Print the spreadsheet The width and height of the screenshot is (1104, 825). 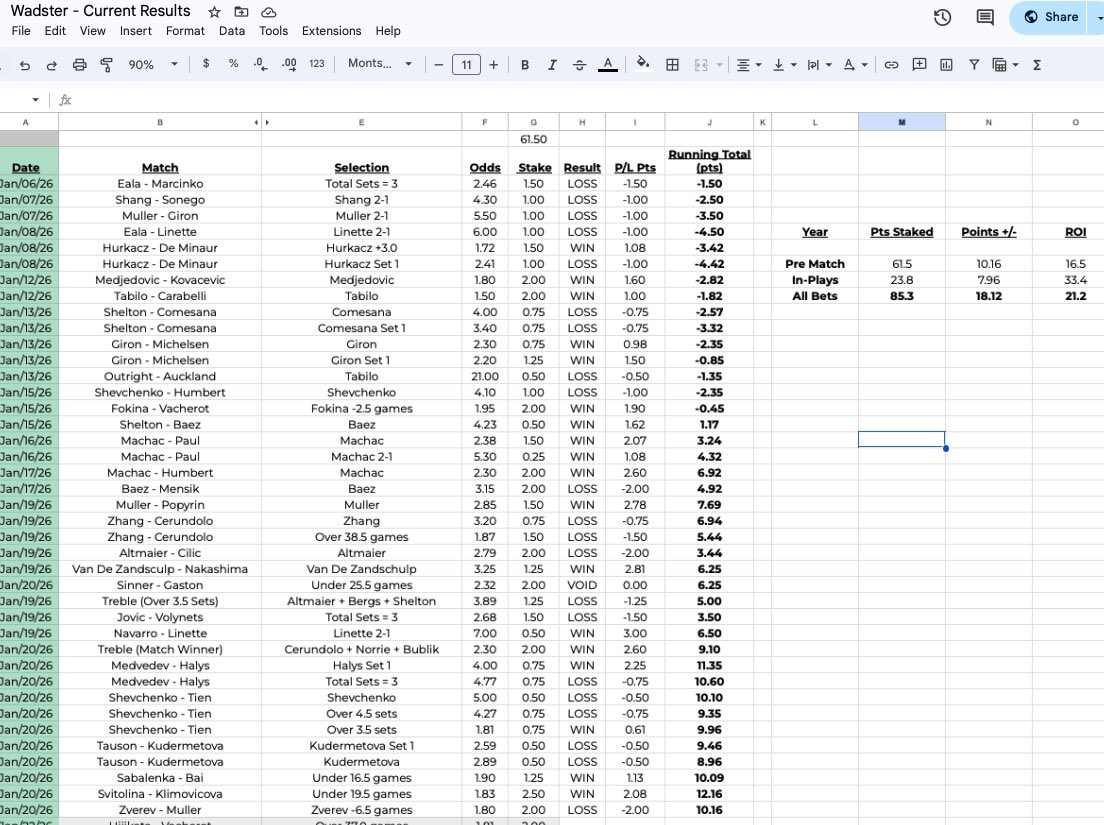point(80,65)
